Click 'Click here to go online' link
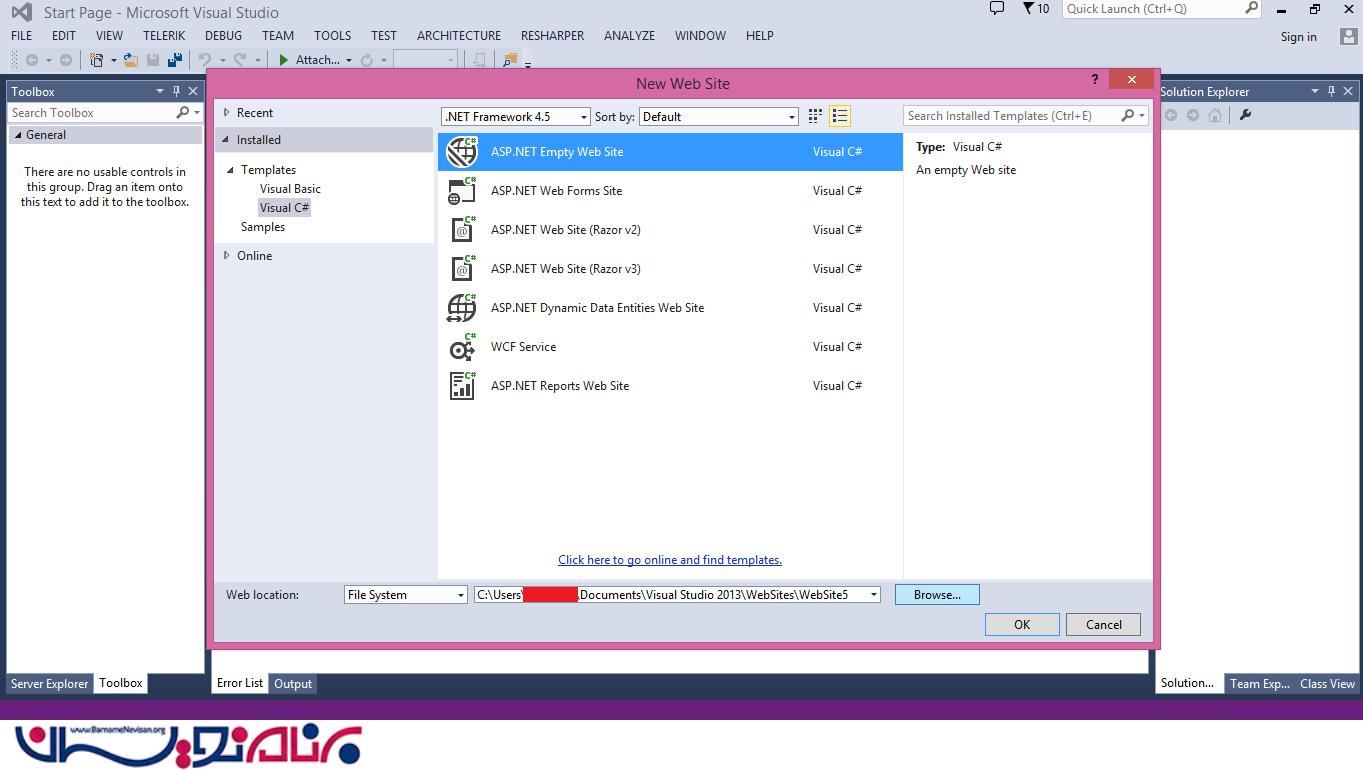1363x770 pixels. coord(669,560)
